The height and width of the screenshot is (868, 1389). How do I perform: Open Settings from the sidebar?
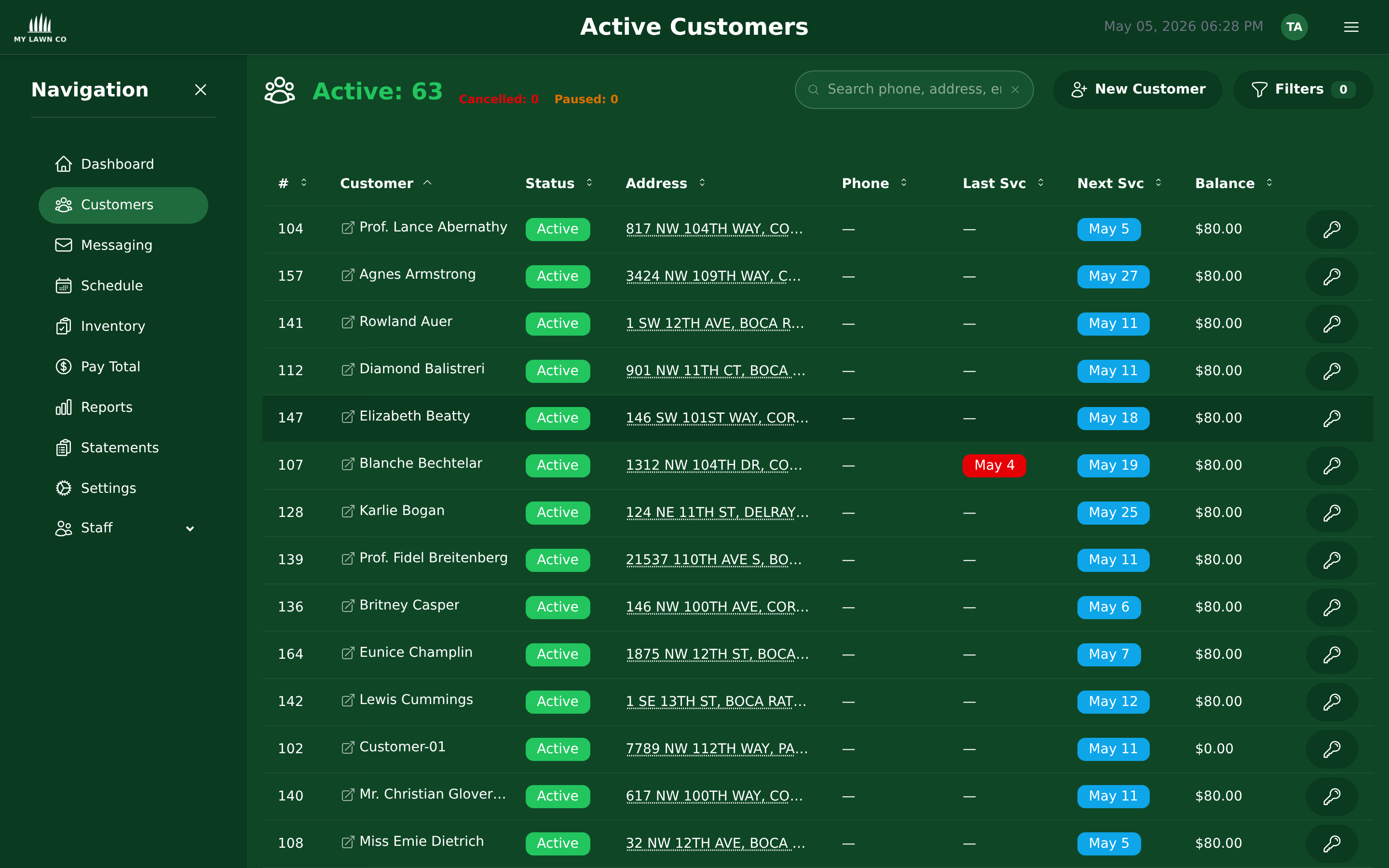tap(123, 488)
